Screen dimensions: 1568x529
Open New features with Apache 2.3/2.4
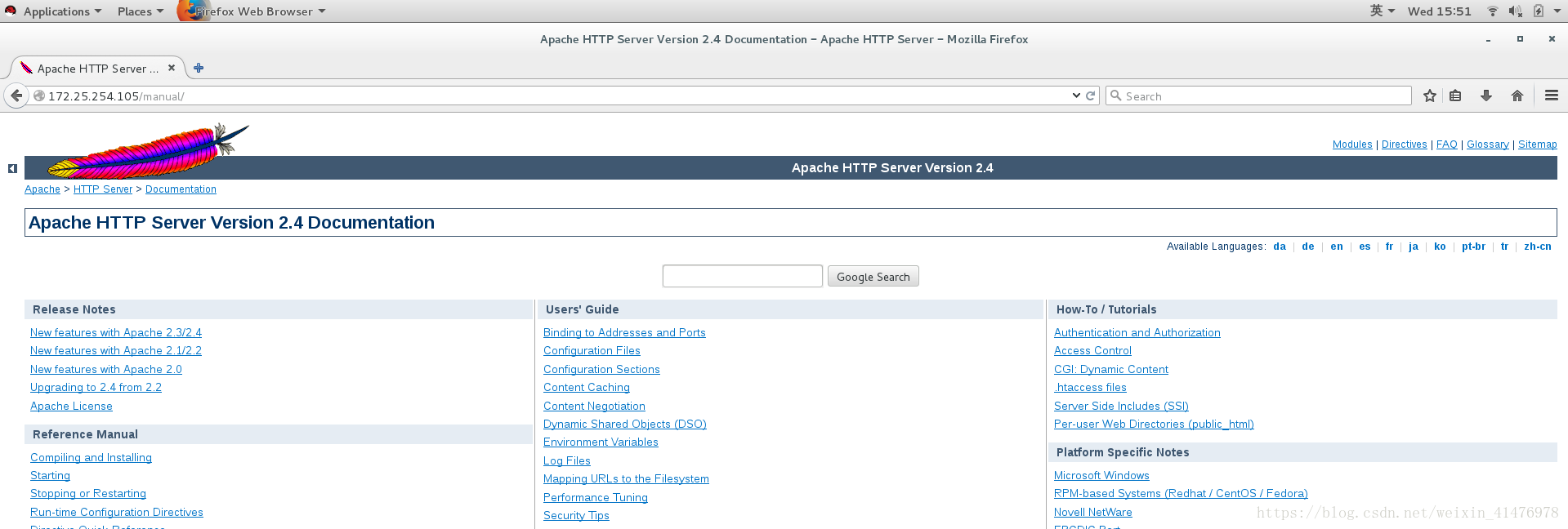116,332
